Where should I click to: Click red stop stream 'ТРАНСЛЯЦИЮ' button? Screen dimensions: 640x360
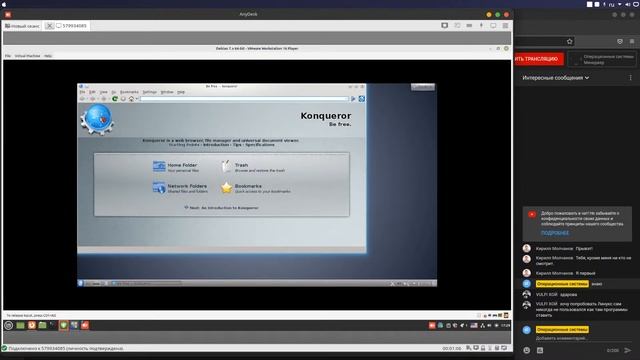539,59
